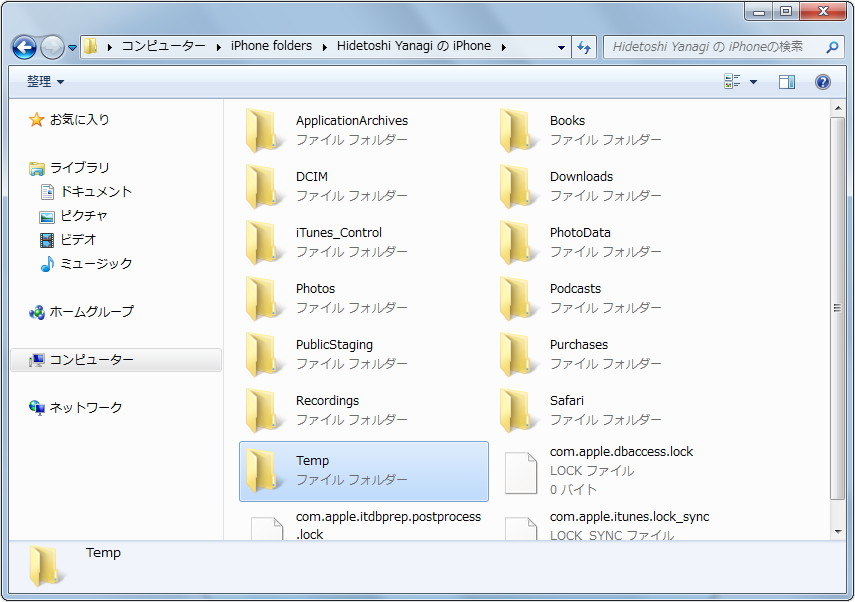Click the back navigation arrow
855x602 pixels.
click(x=22, y=46)
